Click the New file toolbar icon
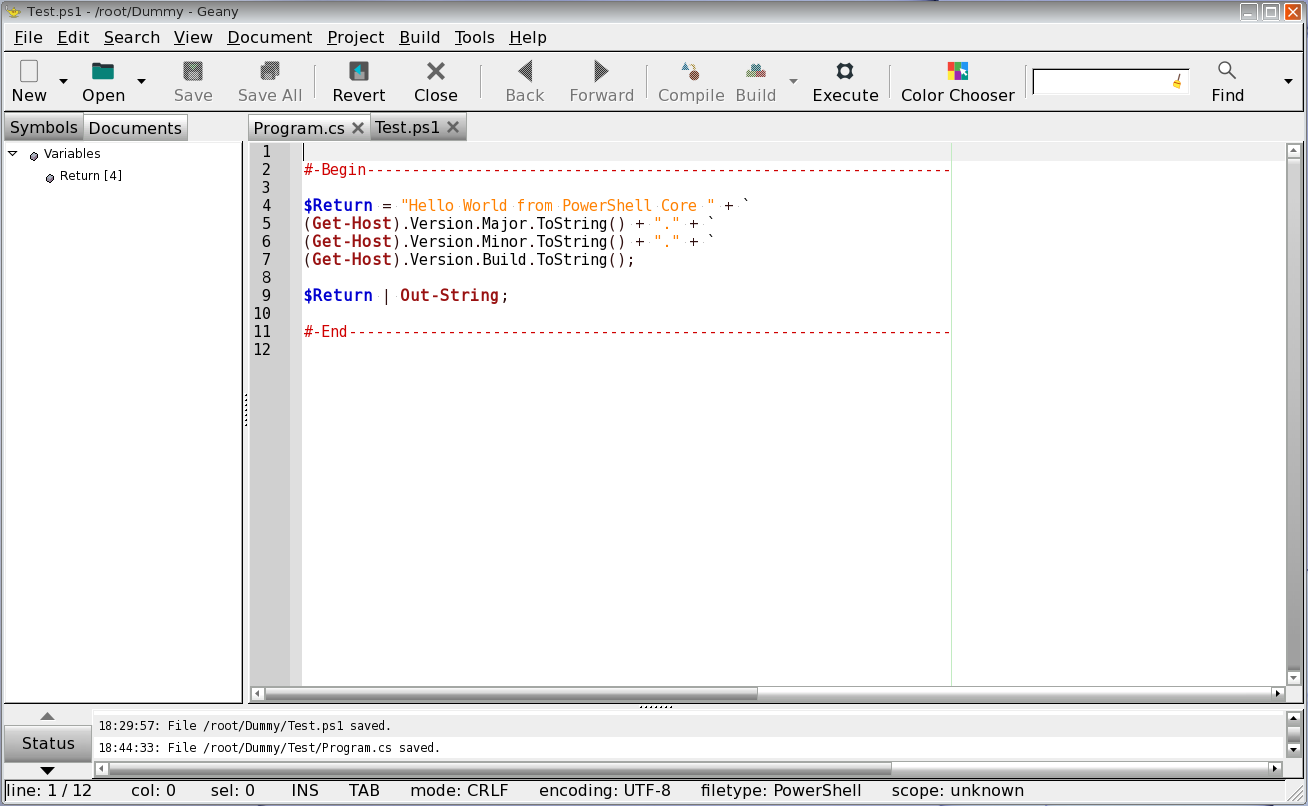This screenshot has height=806, width=1308. (29, 72)
